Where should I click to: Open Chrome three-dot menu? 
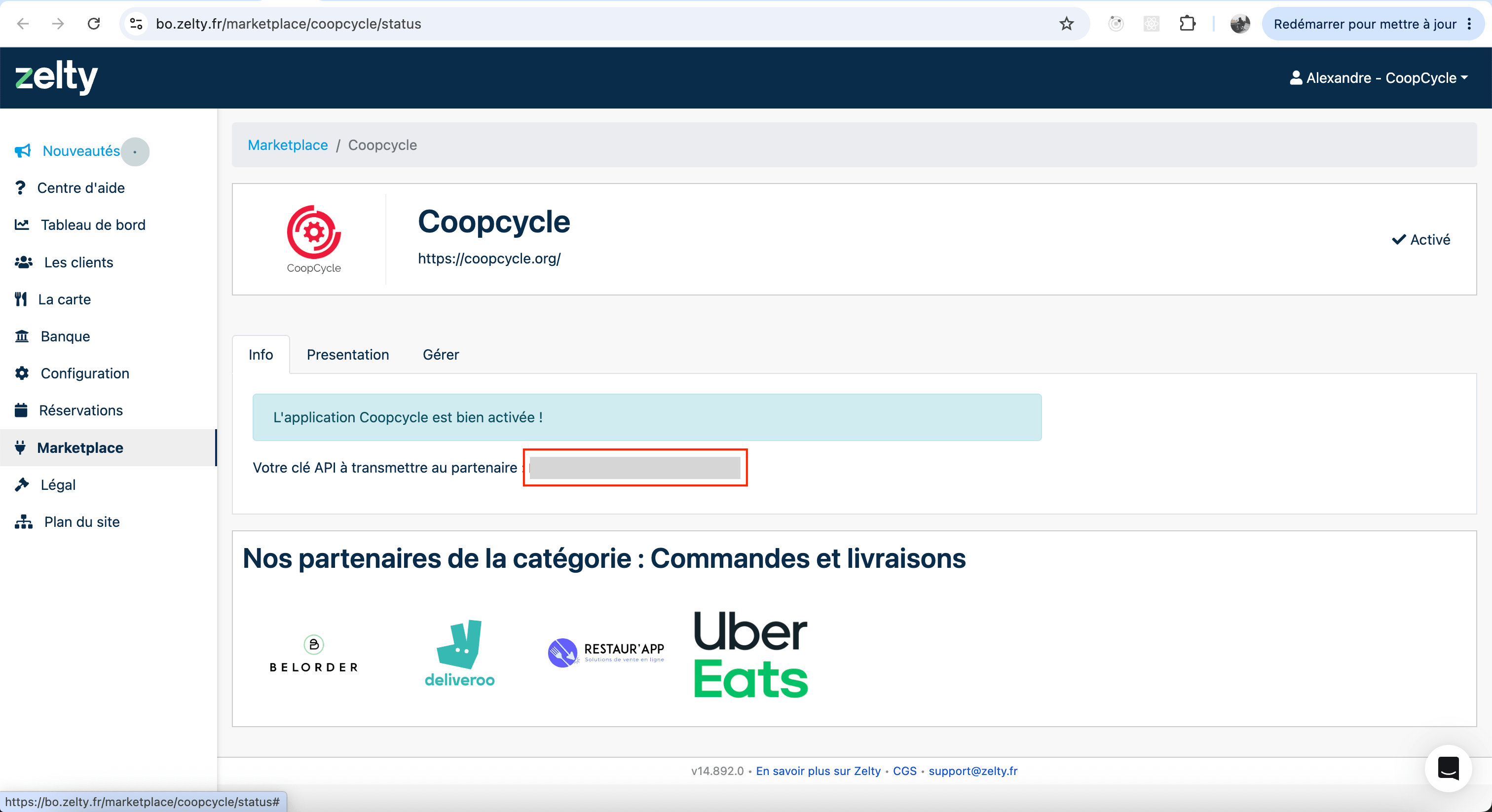pyautogui.click(x=1469, y=24)
